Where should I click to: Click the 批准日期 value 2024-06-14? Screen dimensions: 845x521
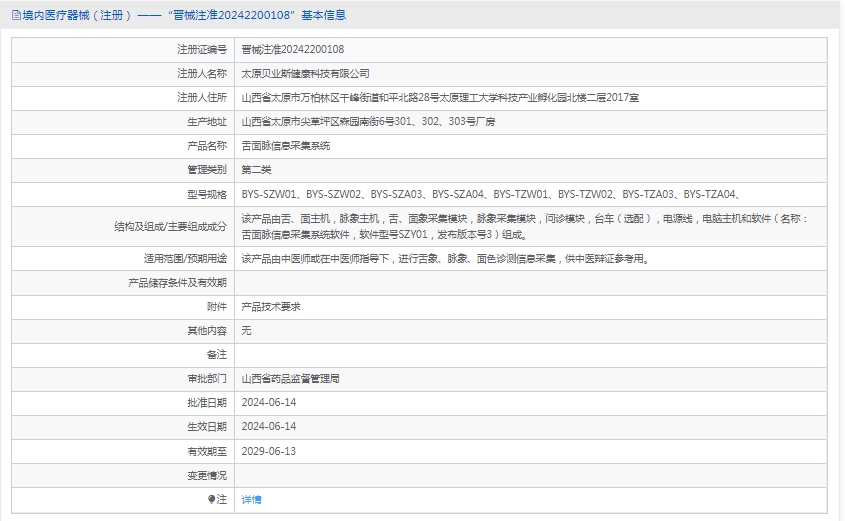click(x=269, y=402)
